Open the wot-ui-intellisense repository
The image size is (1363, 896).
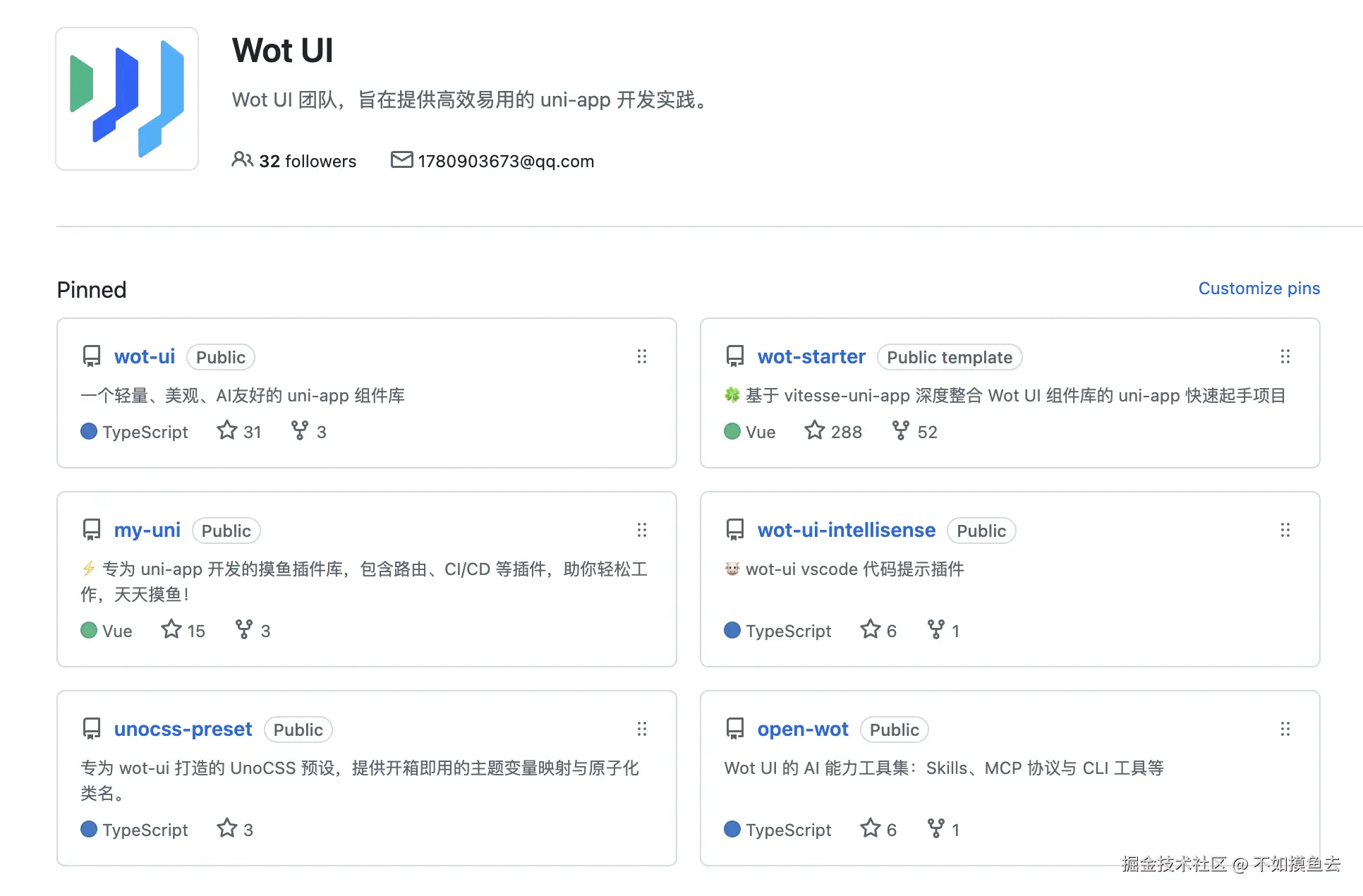point(847,531)
